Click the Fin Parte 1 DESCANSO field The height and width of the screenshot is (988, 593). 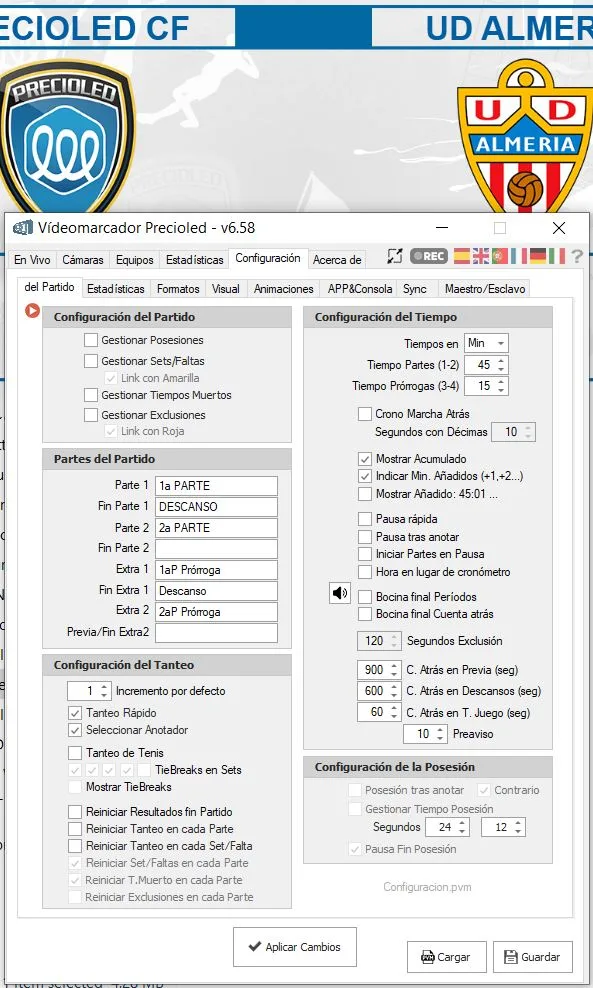tap(216, 507)
